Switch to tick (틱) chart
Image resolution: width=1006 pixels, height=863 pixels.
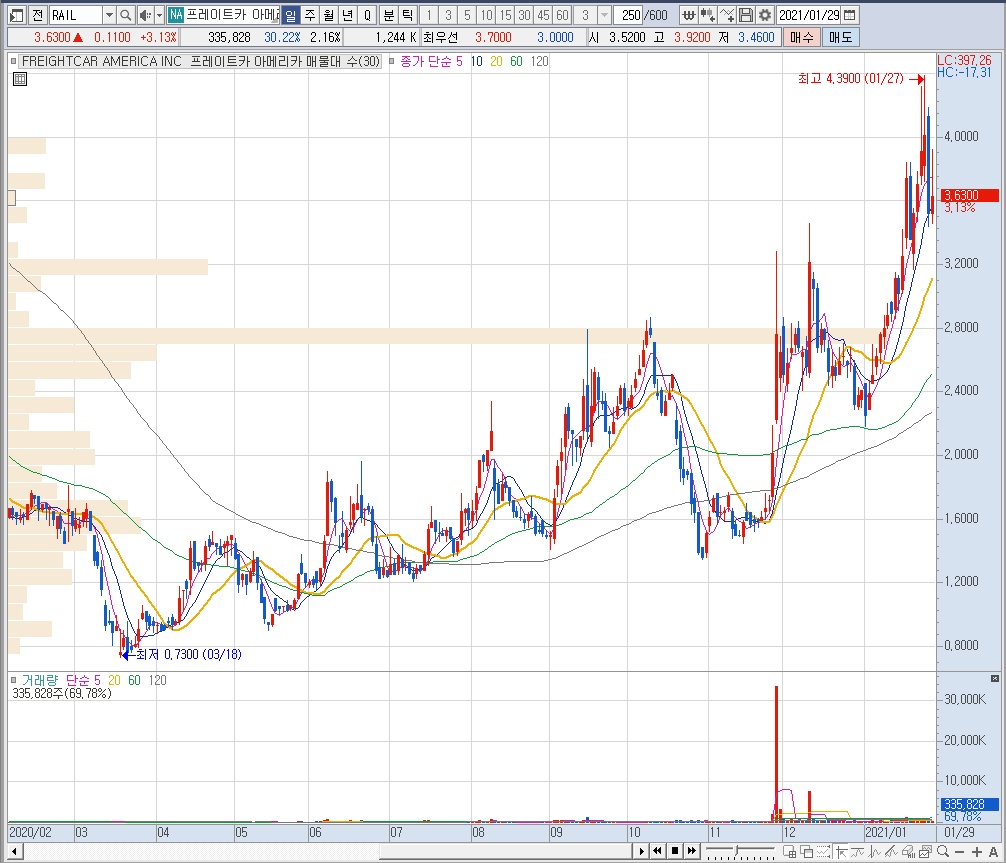pyautogui.click(x=407, y=15)
